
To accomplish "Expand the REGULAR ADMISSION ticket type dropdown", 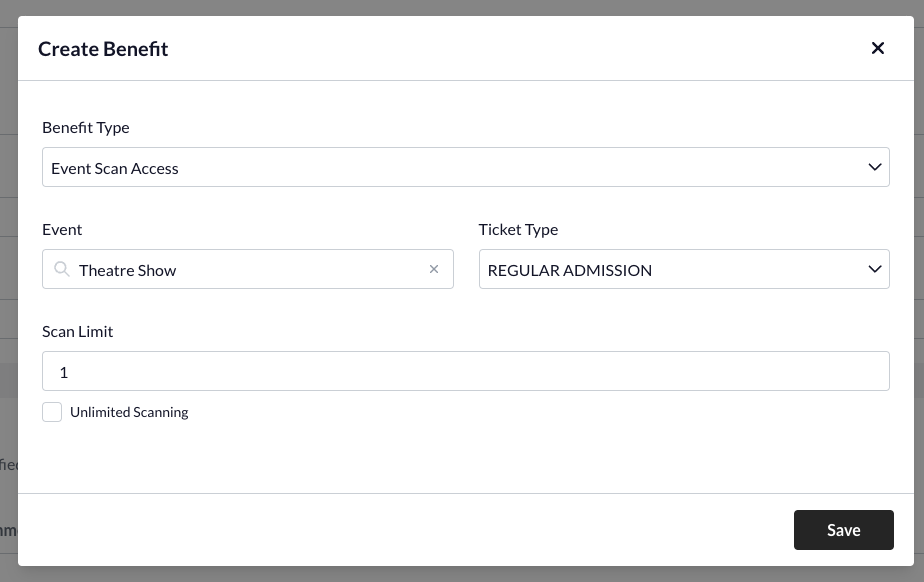I will (x=684, y=269).
